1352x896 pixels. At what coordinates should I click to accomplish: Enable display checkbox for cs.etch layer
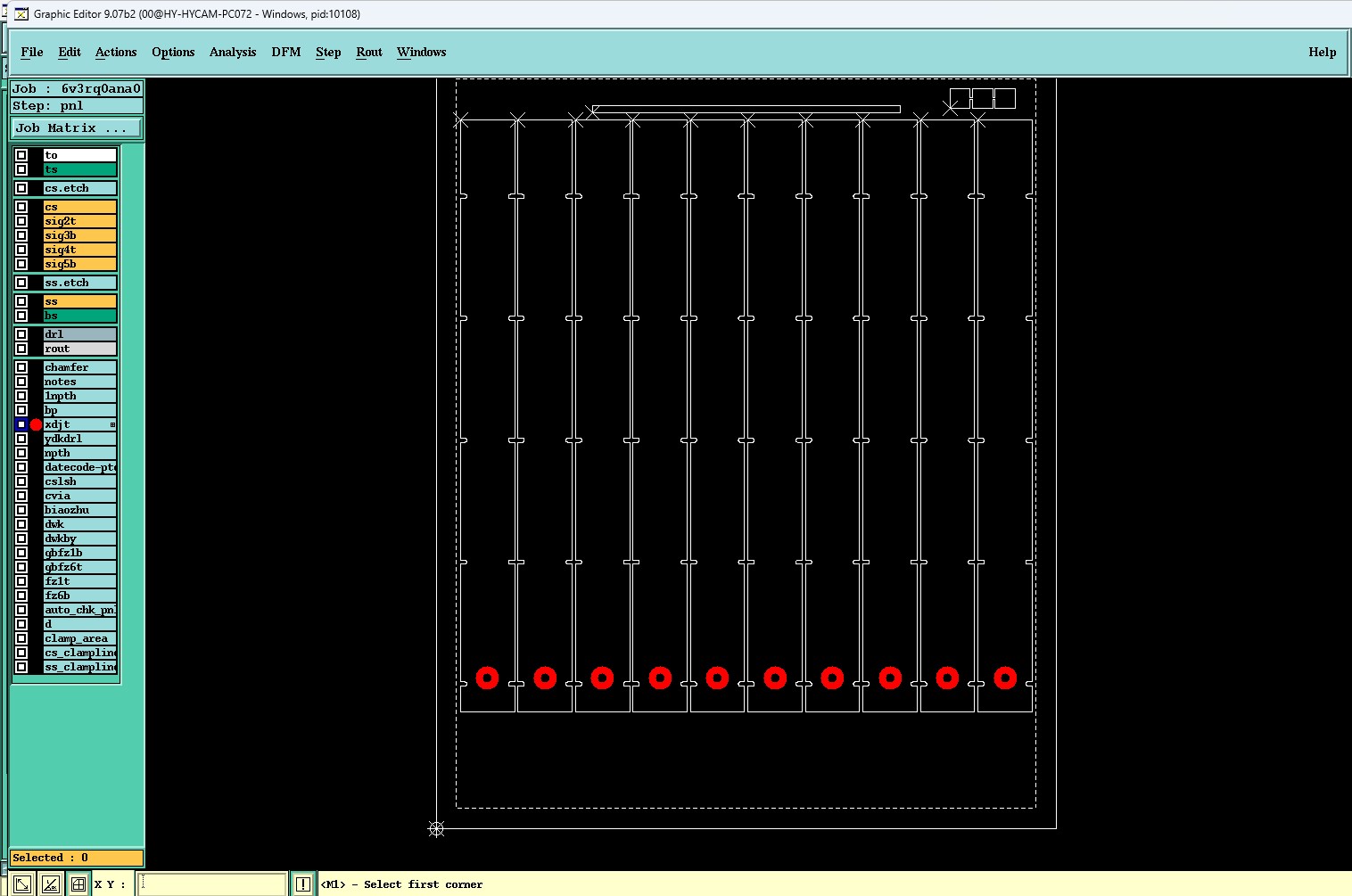pos(21,188)
